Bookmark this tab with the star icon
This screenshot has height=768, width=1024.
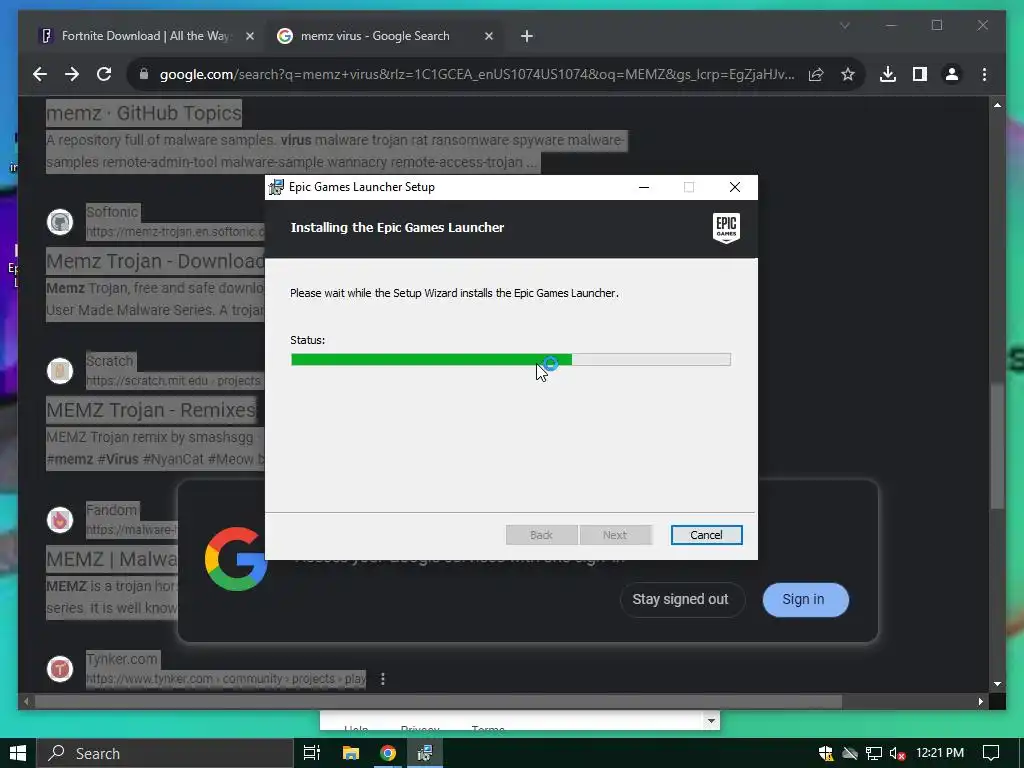tap(848, 74)
